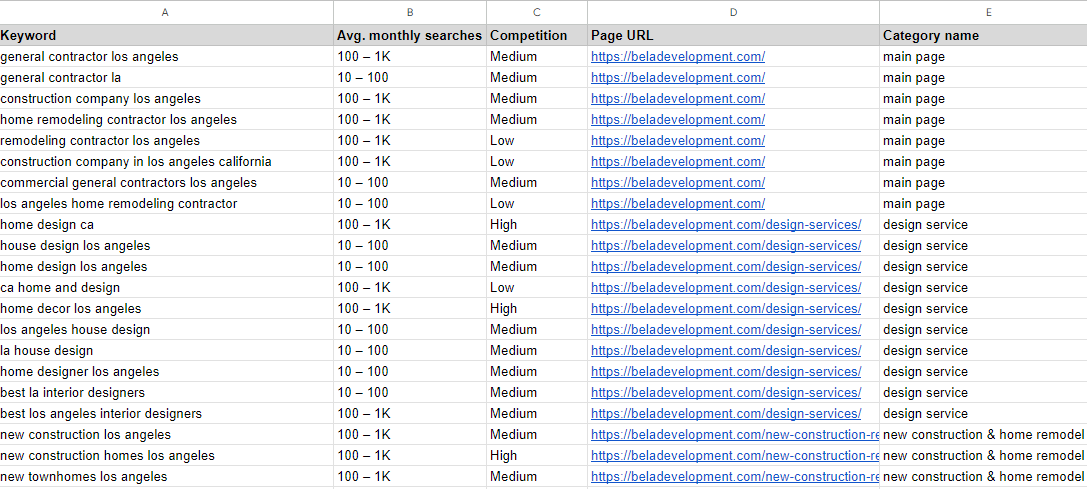The width and height of the screenshot is (1087, 489).
Task: Open URL in general contractor la row
Action: 678,78
